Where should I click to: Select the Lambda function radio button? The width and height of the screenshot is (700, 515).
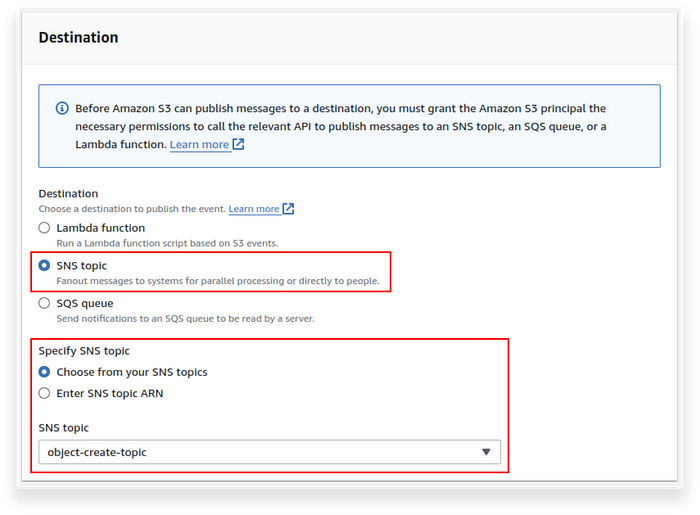(x=44, y=228)
